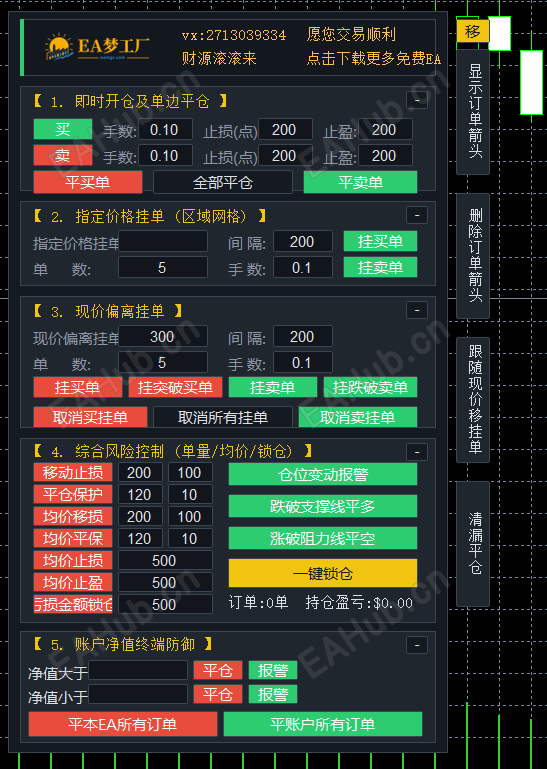547x769 pixels.
Task: Click 均价止盈 value field 500
Action: (x=165, y=583)
